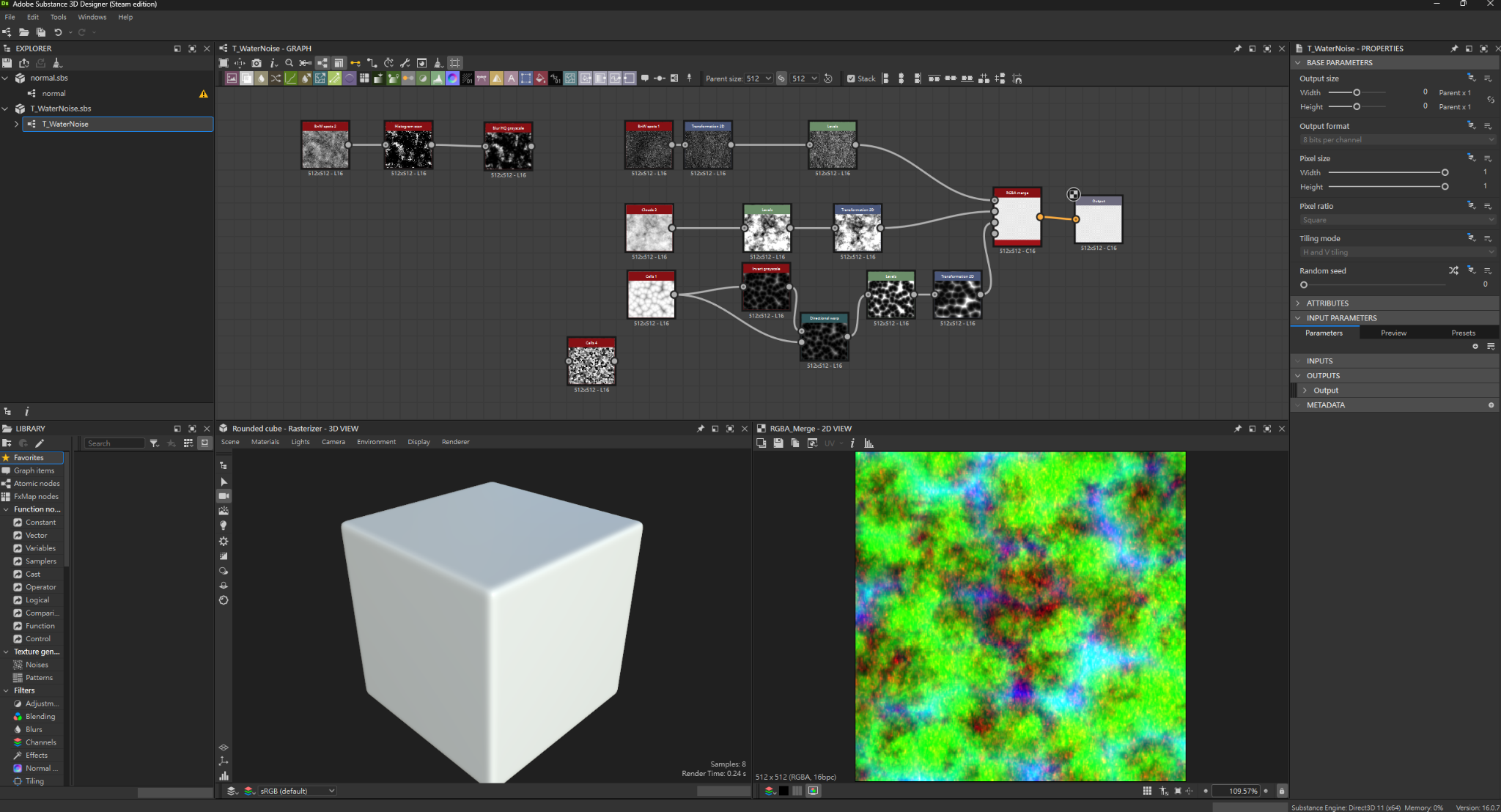Toggle the grid display in graph toolbar
This screenshot has width=1501, height=812.
(455, 63)
